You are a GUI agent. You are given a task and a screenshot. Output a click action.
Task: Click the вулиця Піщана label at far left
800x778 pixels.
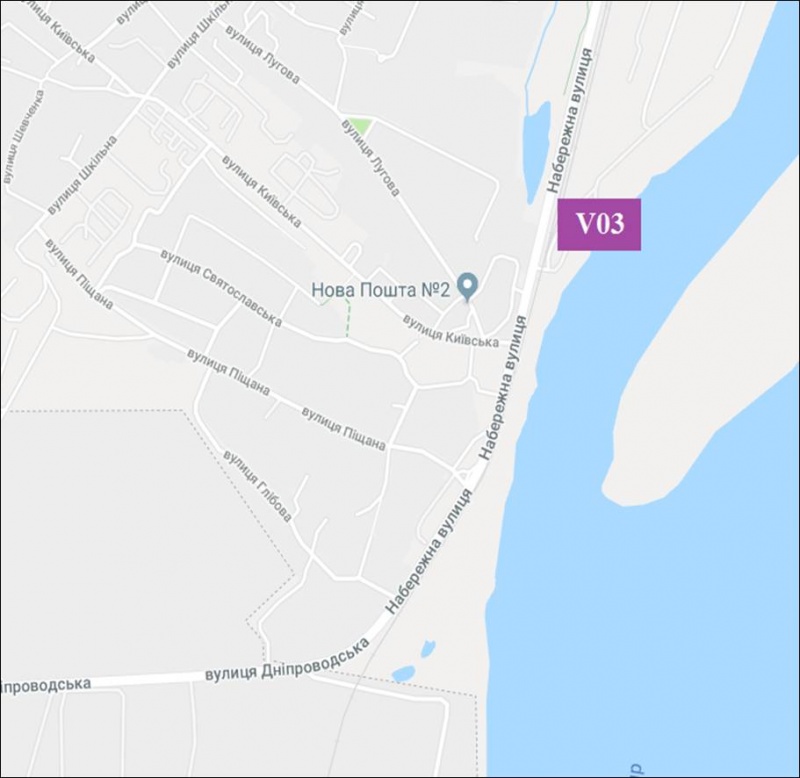coord(79,274)
